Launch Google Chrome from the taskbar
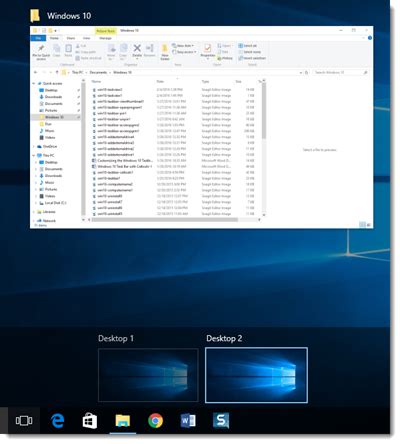The image size is (400, 444). click(x=155, y=421)
